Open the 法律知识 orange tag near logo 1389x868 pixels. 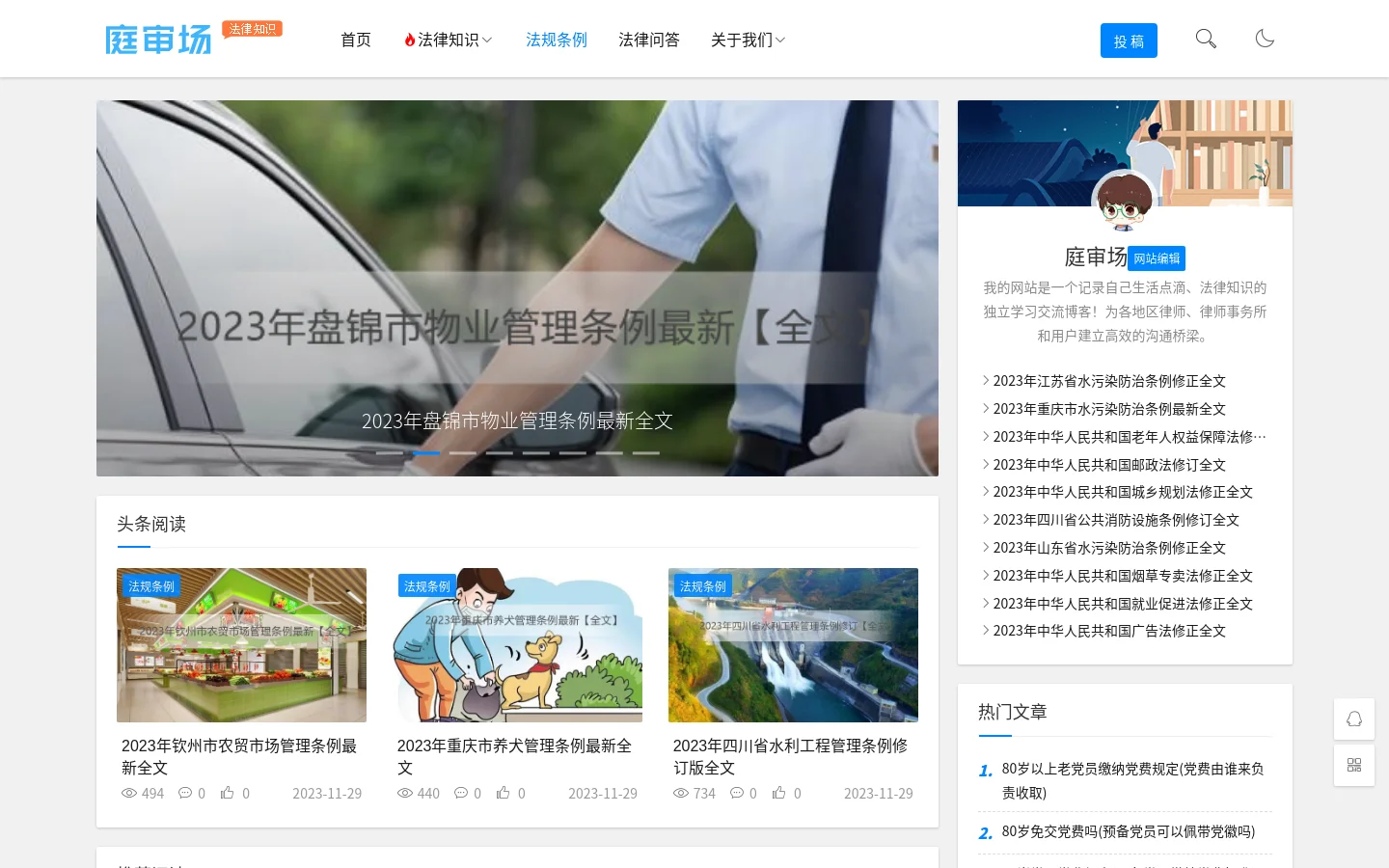[x=253, y=29]
